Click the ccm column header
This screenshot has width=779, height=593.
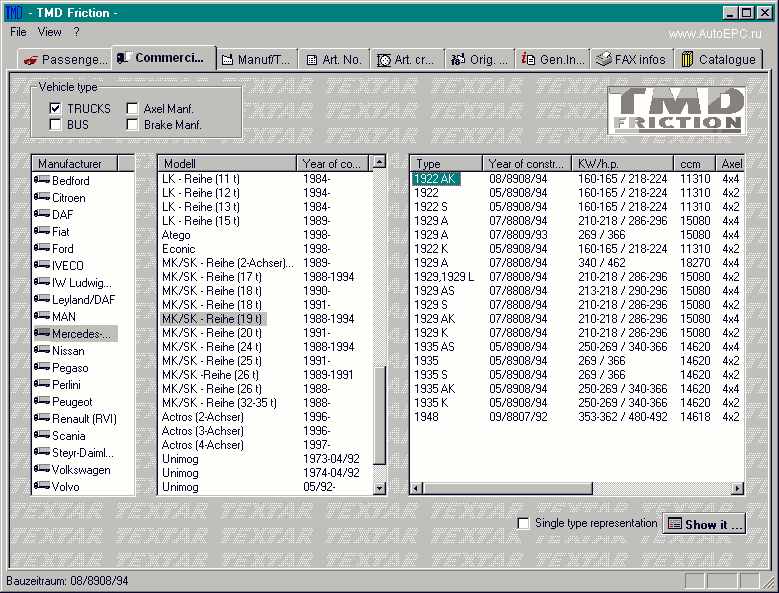click(x=695, y=163)
